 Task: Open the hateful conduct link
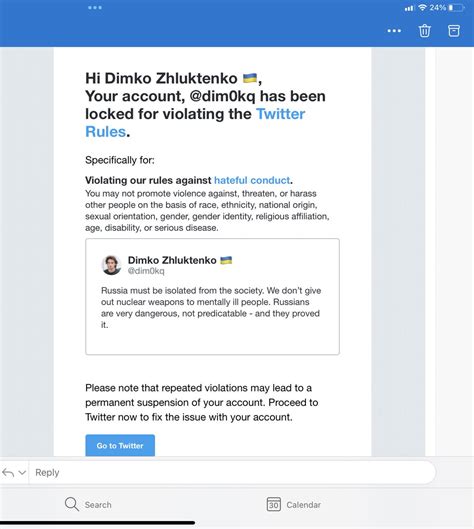252,180
